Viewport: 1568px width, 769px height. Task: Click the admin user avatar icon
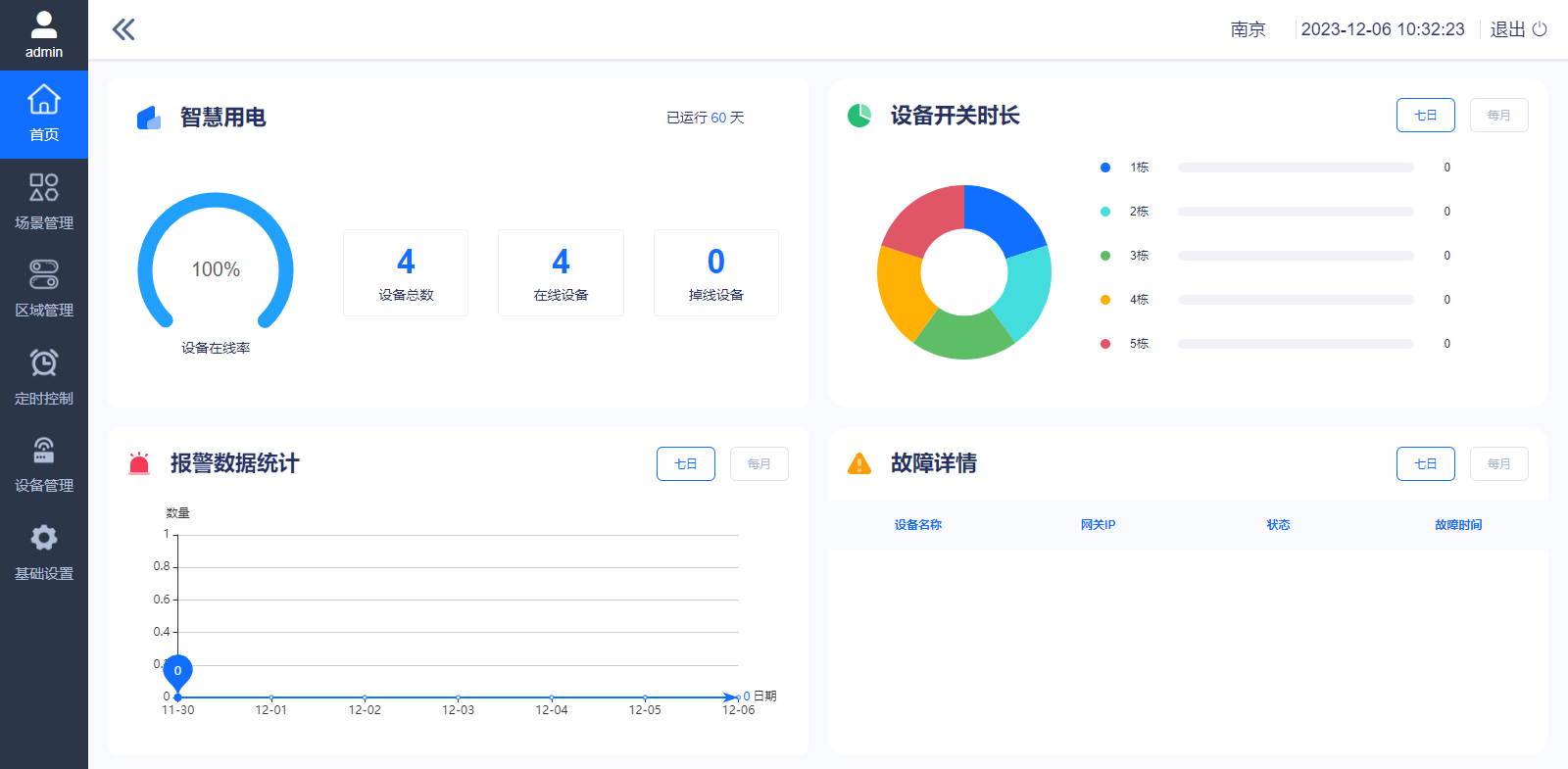click(x=44, y=24)
